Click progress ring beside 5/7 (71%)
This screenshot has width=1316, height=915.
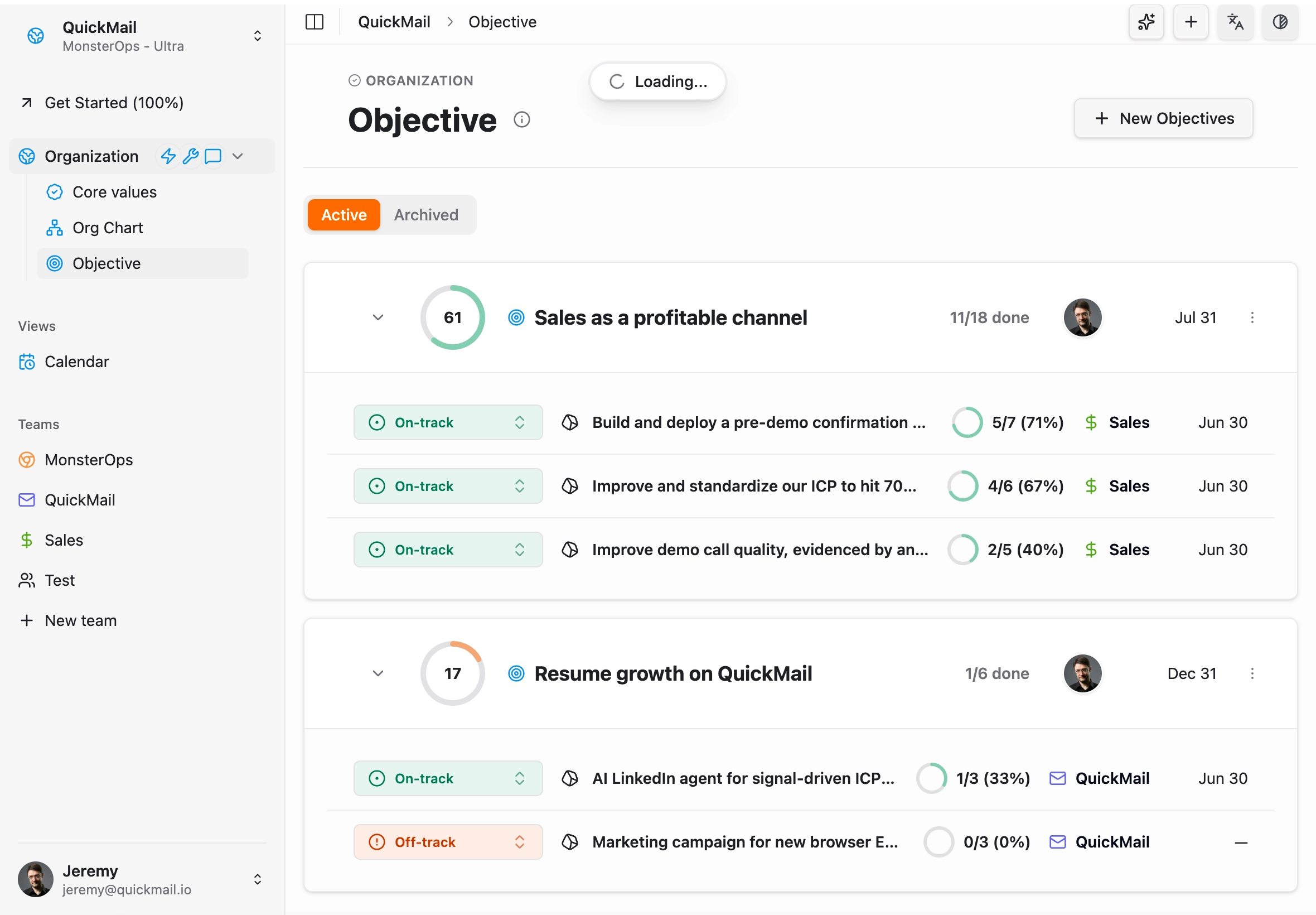point(967,422)
